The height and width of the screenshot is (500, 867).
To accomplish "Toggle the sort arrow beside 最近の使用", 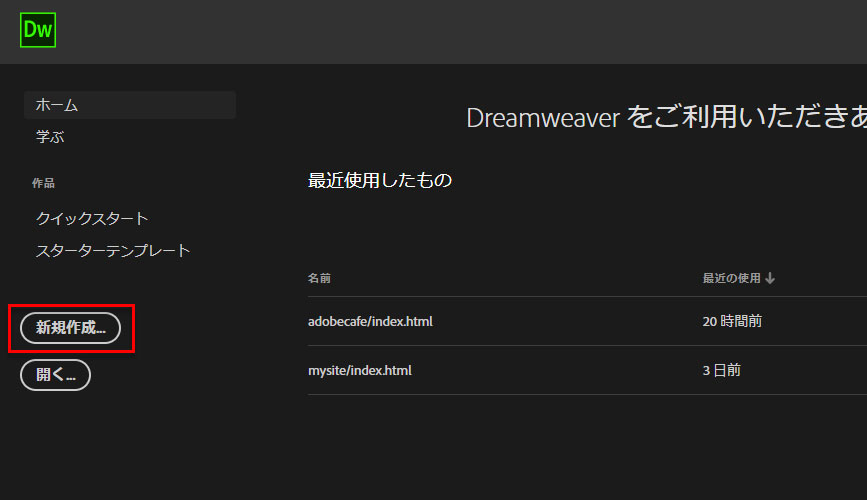I will pyautogui.click(x=770, y=278).
